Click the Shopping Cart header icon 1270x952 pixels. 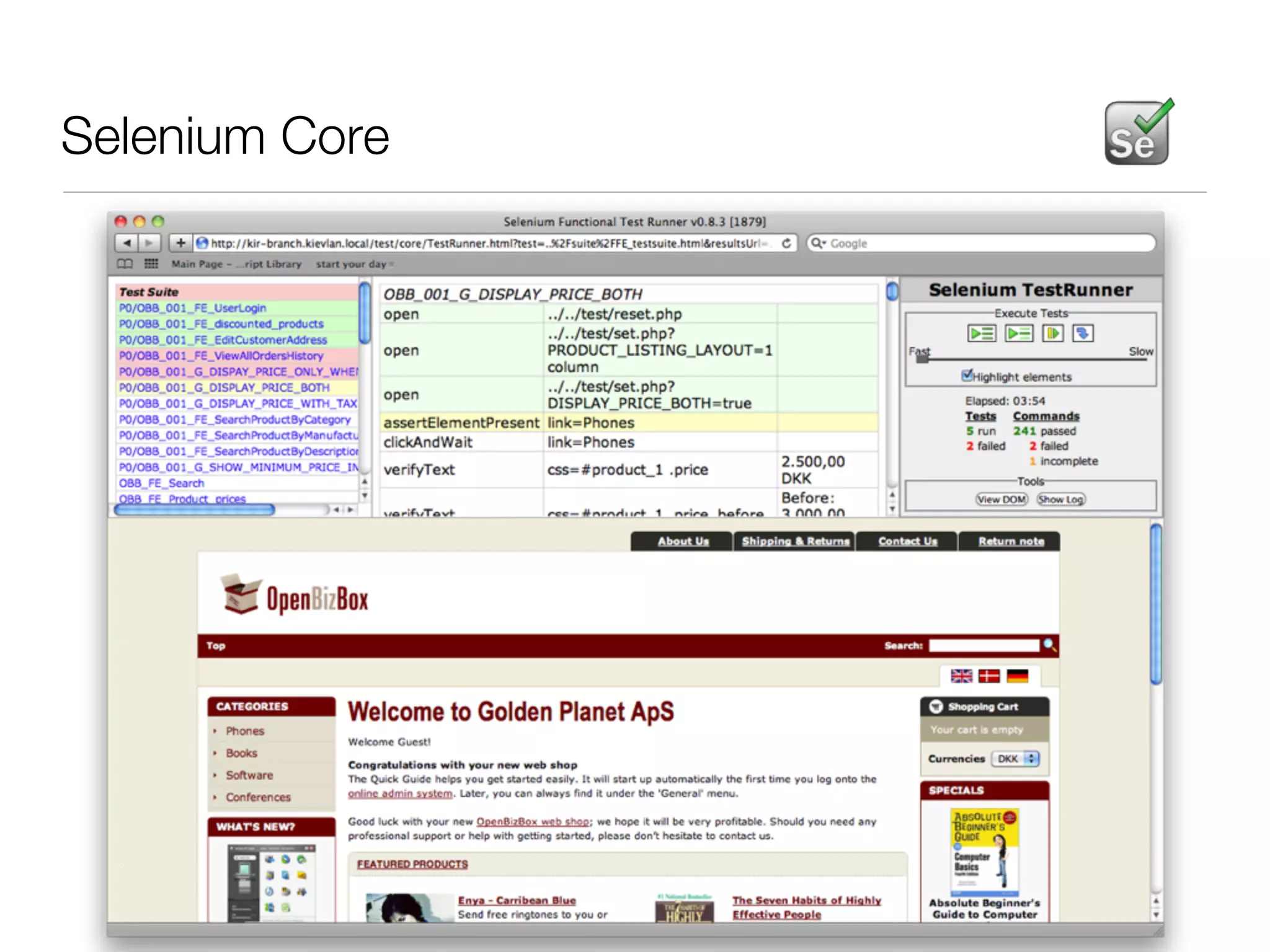(x=936, y=707)
